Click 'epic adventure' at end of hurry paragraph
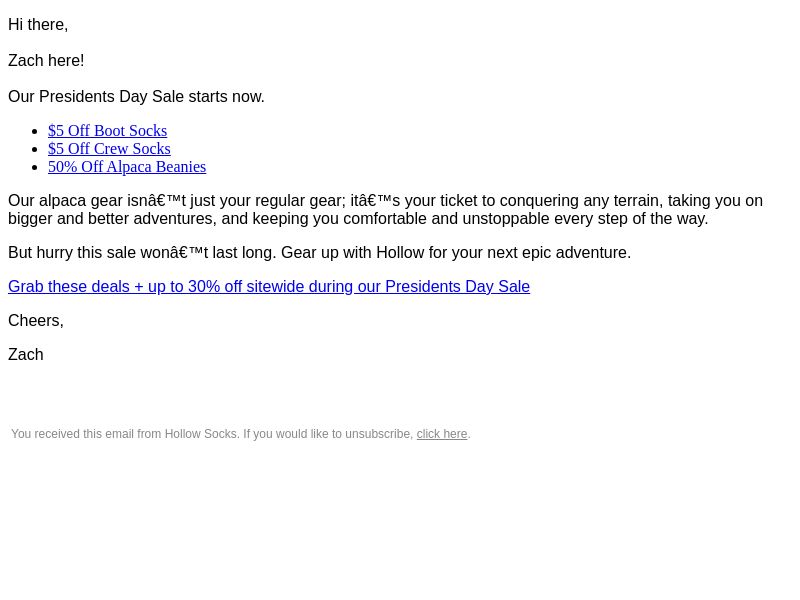 coord(578,253)
